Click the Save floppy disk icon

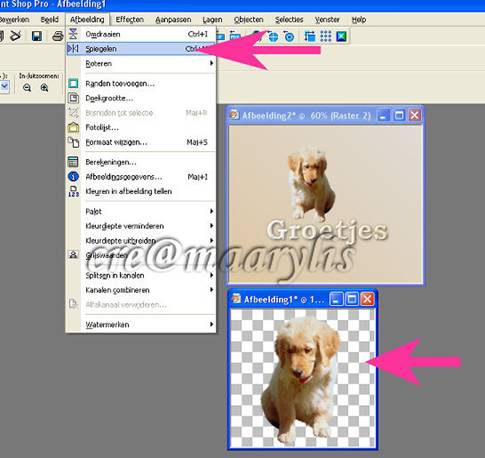(37, 36)
